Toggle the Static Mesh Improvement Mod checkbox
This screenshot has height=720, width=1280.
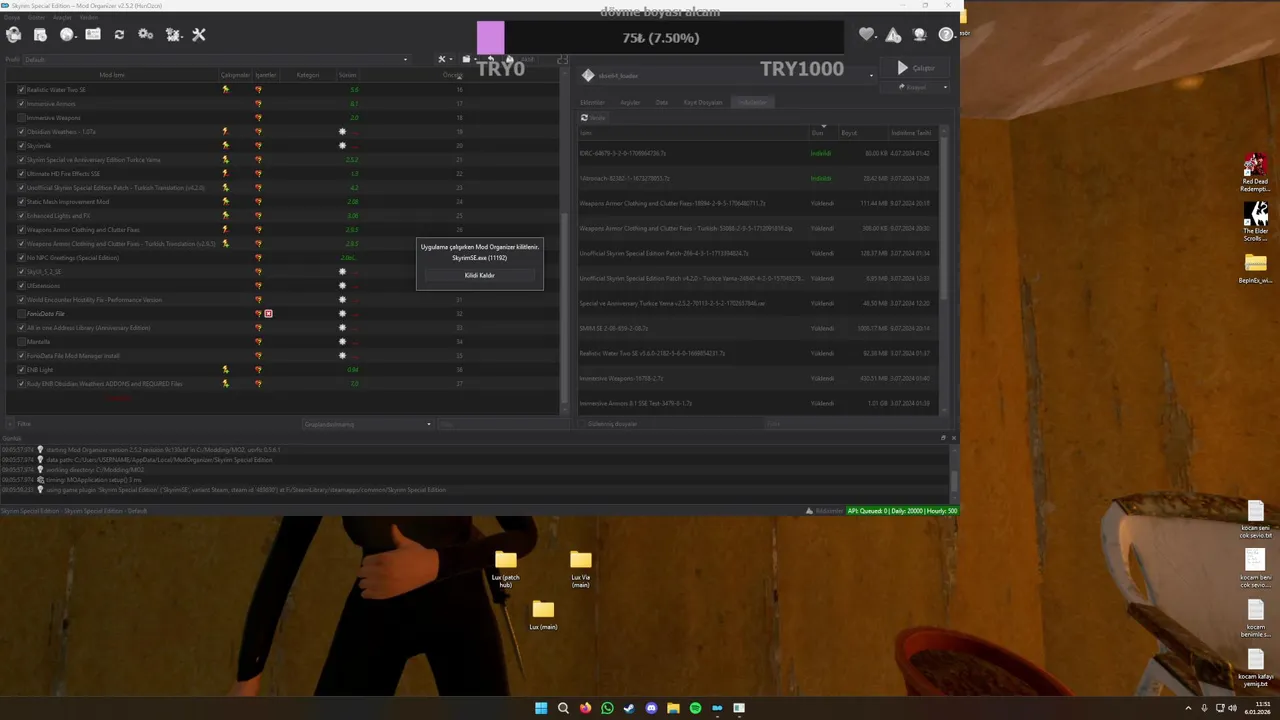(x=21, y=202)
